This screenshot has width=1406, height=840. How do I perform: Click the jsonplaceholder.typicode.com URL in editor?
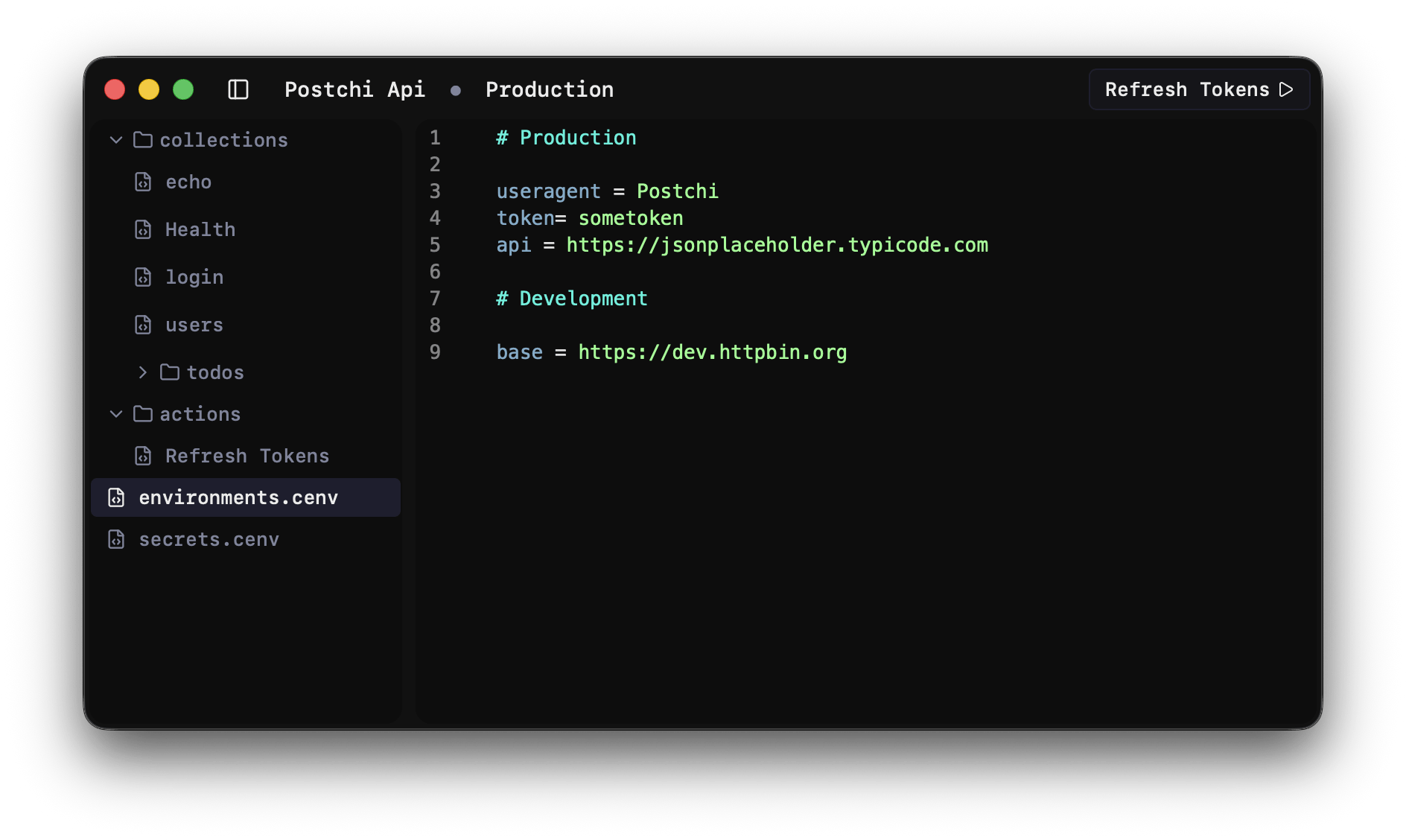777,245
